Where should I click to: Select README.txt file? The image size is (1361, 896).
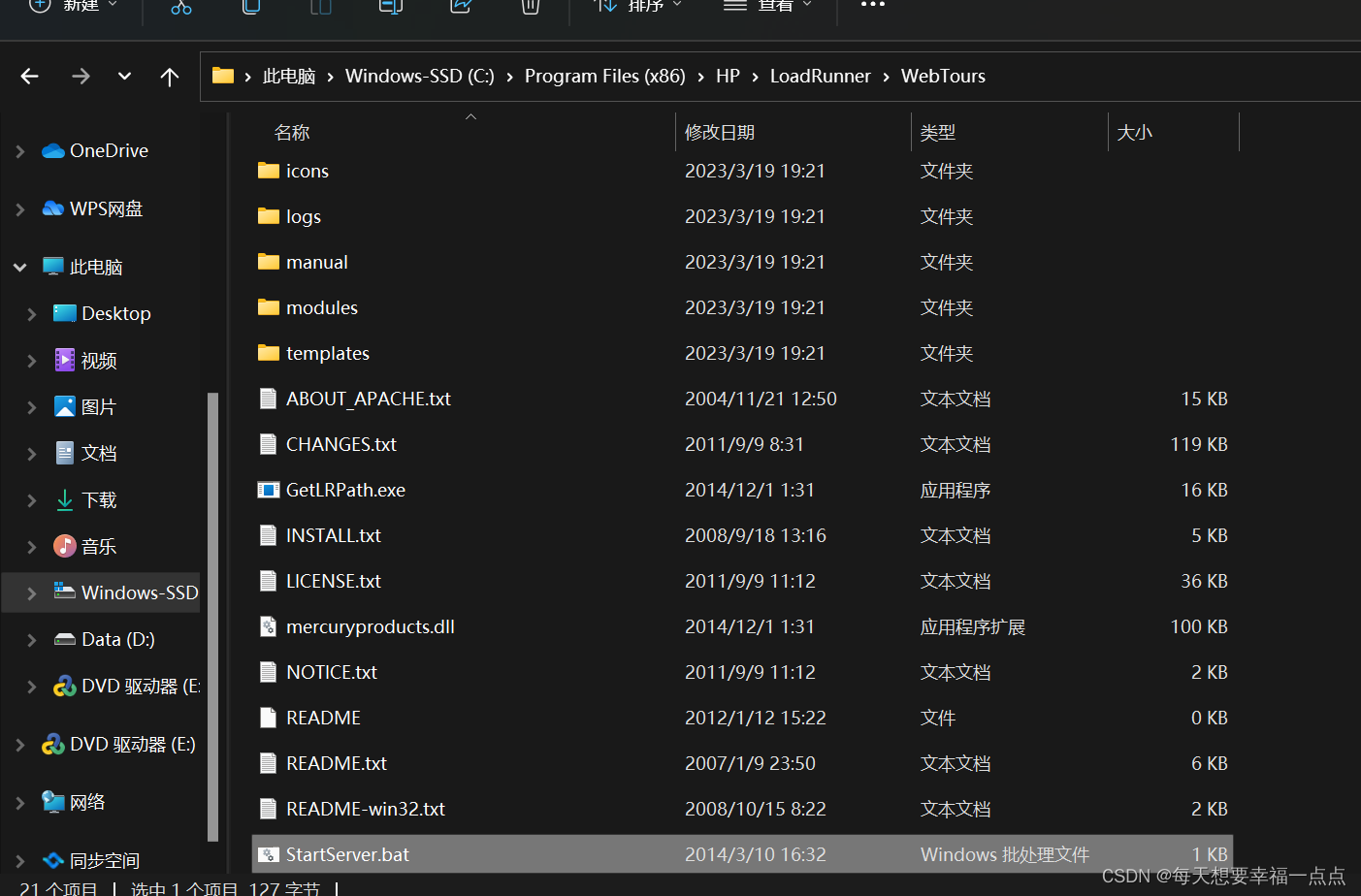pos(337,763)
